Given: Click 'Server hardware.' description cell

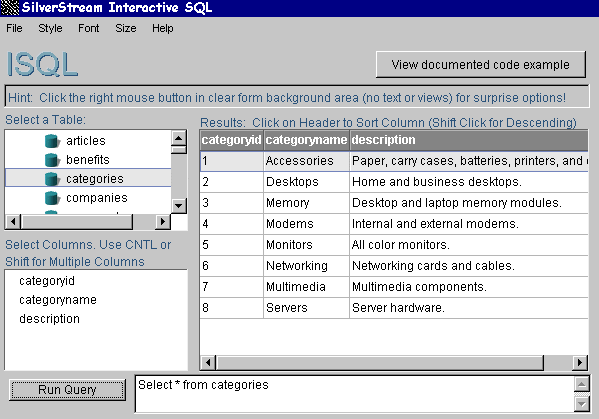Looking at the screenshot, I should (469, 308).
